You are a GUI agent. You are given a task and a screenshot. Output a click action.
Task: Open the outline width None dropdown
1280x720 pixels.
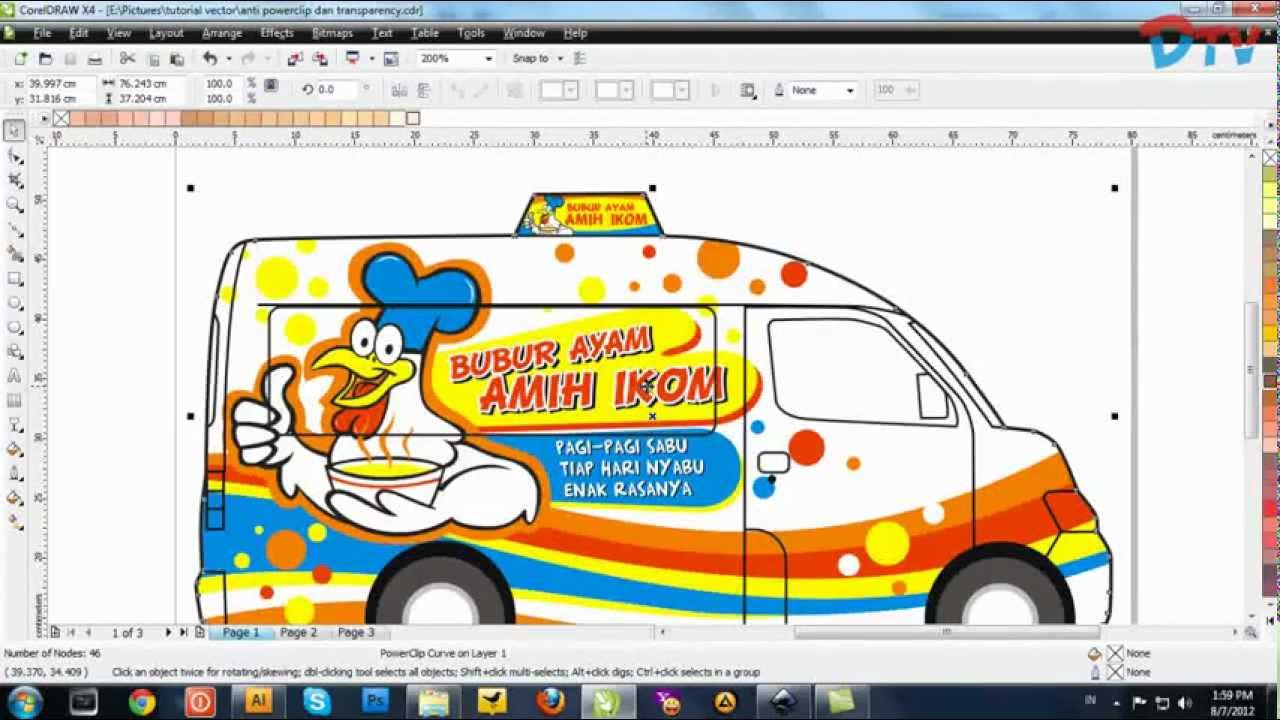pyautogui.click(x=849, y=90)
